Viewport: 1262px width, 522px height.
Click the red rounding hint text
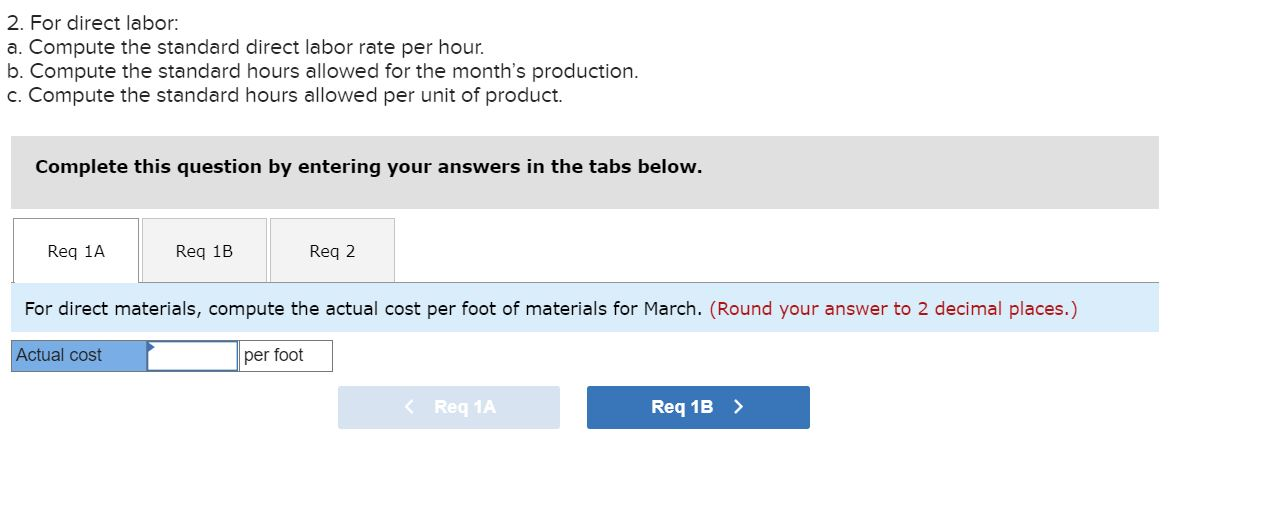coord(893,309)
